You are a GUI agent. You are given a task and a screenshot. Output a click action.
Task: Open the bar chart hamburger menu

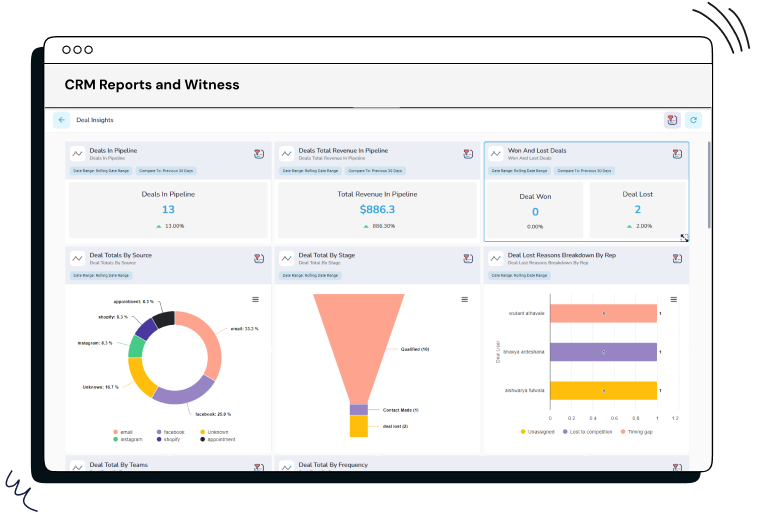pos(673,300)
